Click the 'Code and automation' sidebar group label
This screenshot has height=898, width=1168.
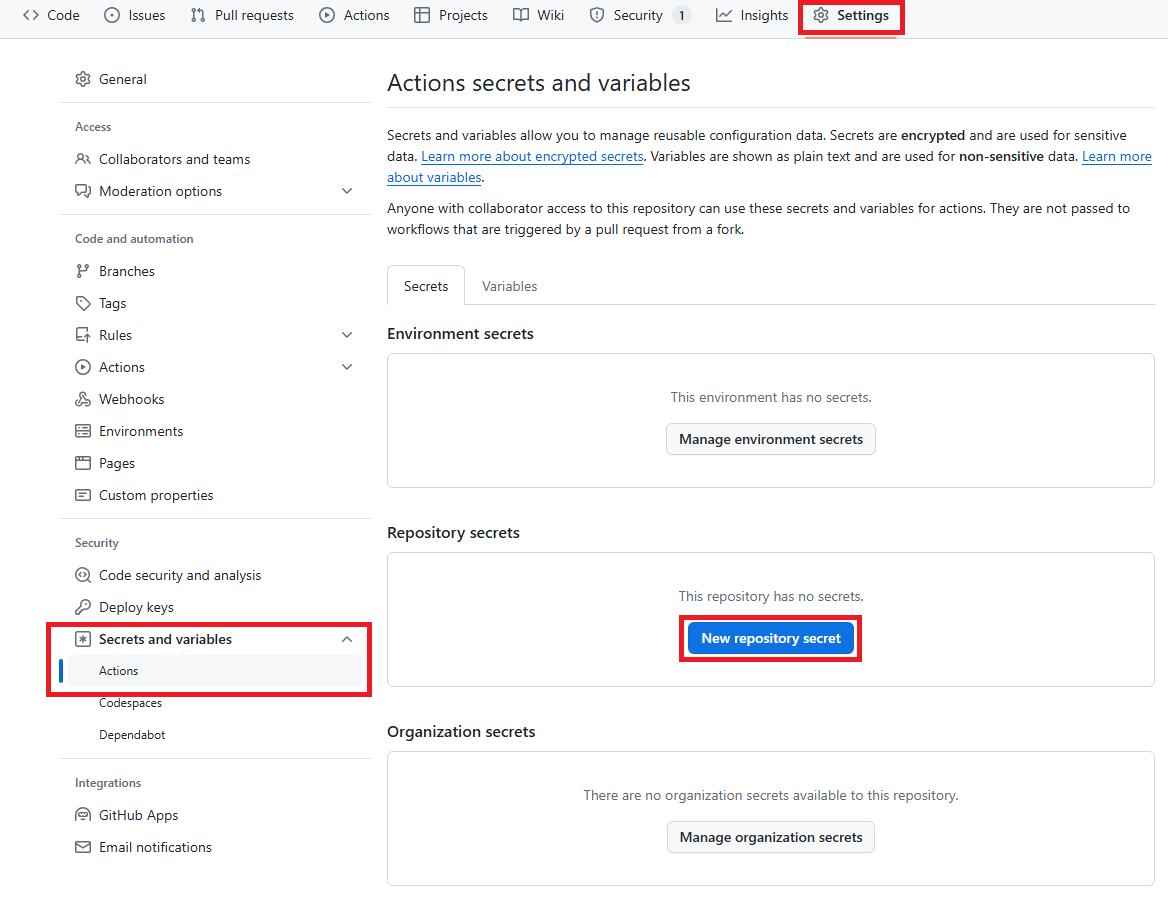(134, 239)
